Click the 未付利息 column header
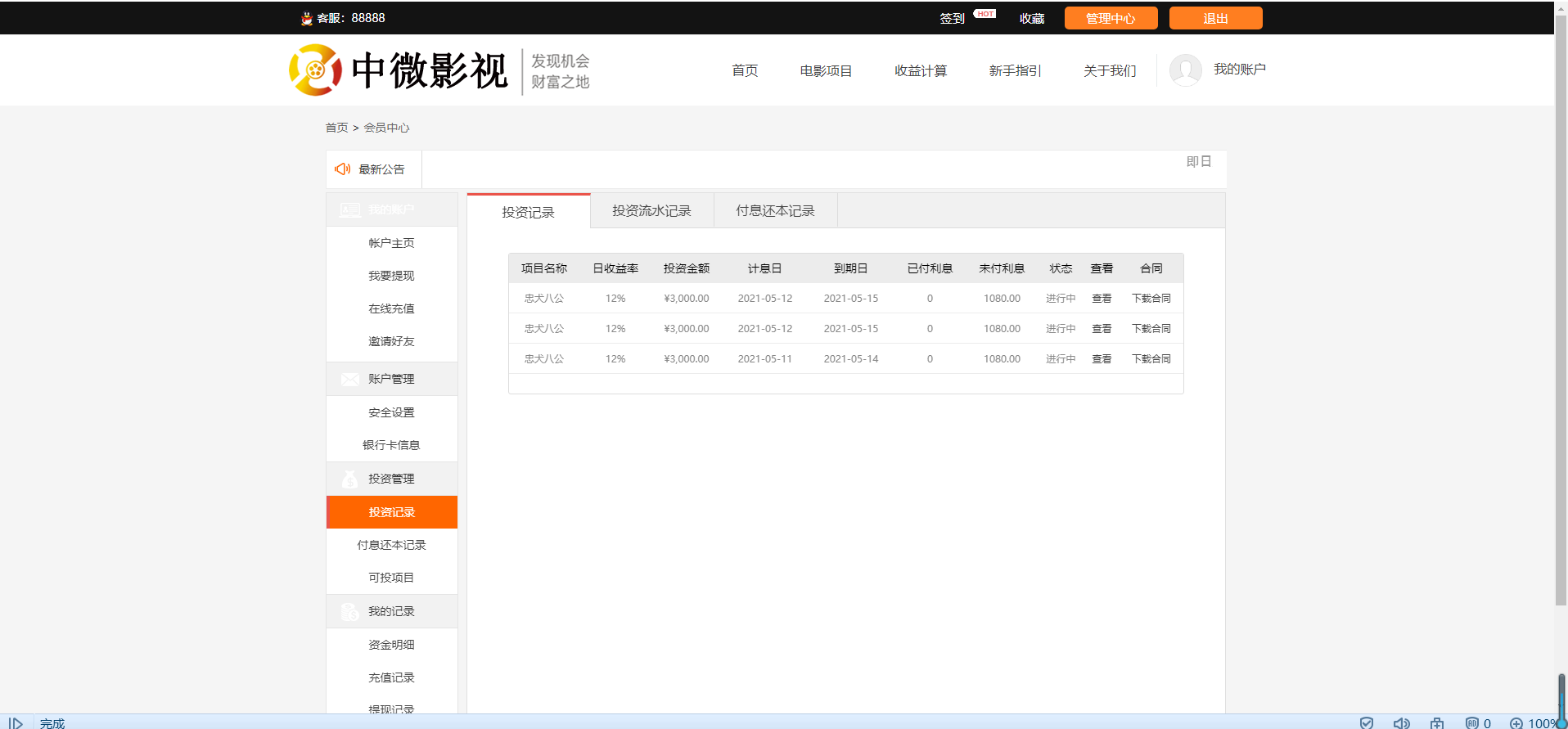Viewport: 1568px width, 729px height. point(1002,268)
